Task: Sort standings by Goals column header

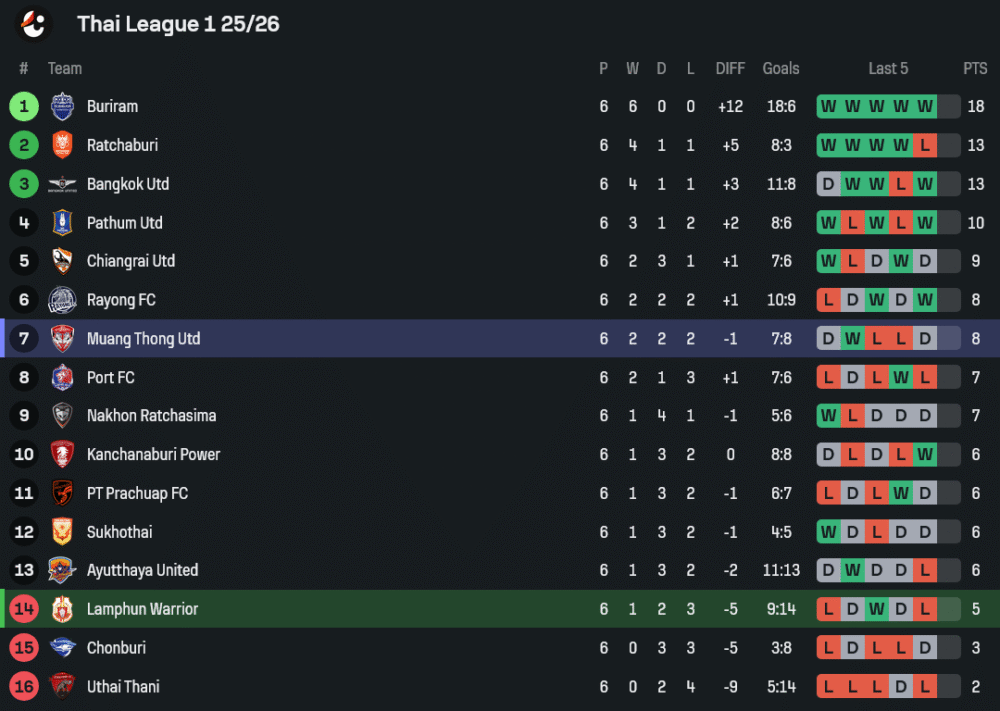Action: (780, 68)
